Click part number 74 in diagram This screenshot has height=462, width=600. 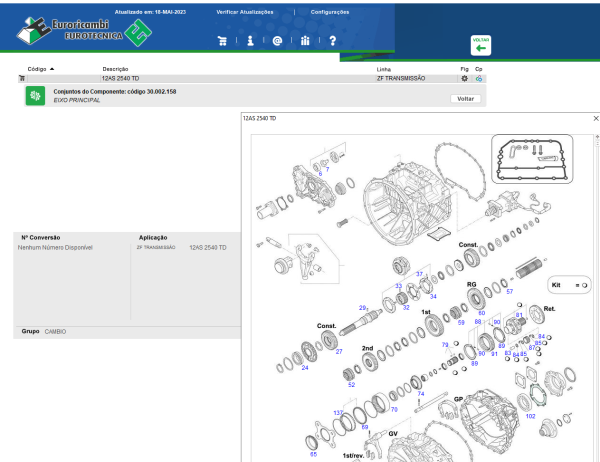click(421, 393)
